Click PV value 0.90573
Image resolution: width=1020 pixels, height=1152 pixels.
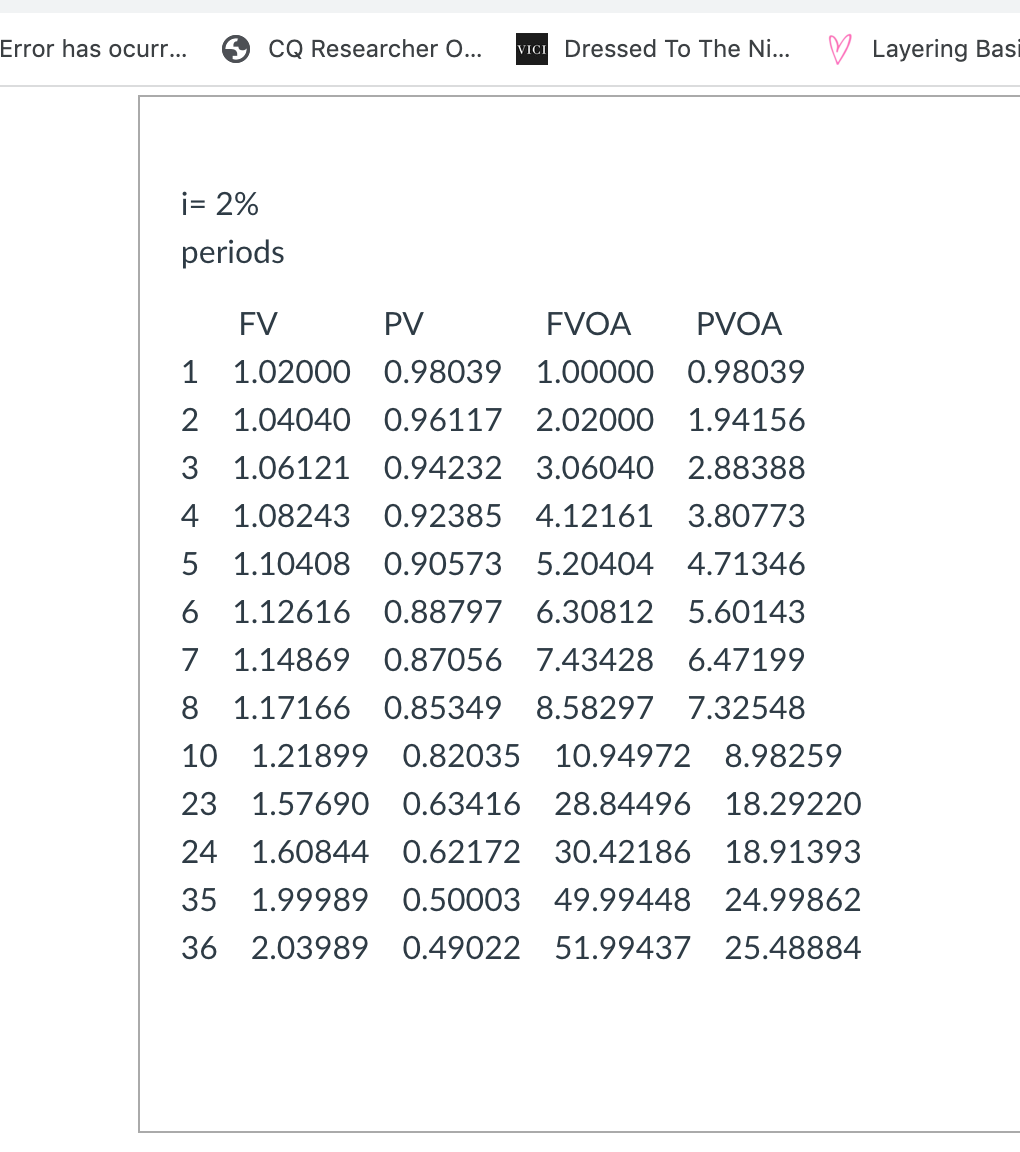point(442,564)
